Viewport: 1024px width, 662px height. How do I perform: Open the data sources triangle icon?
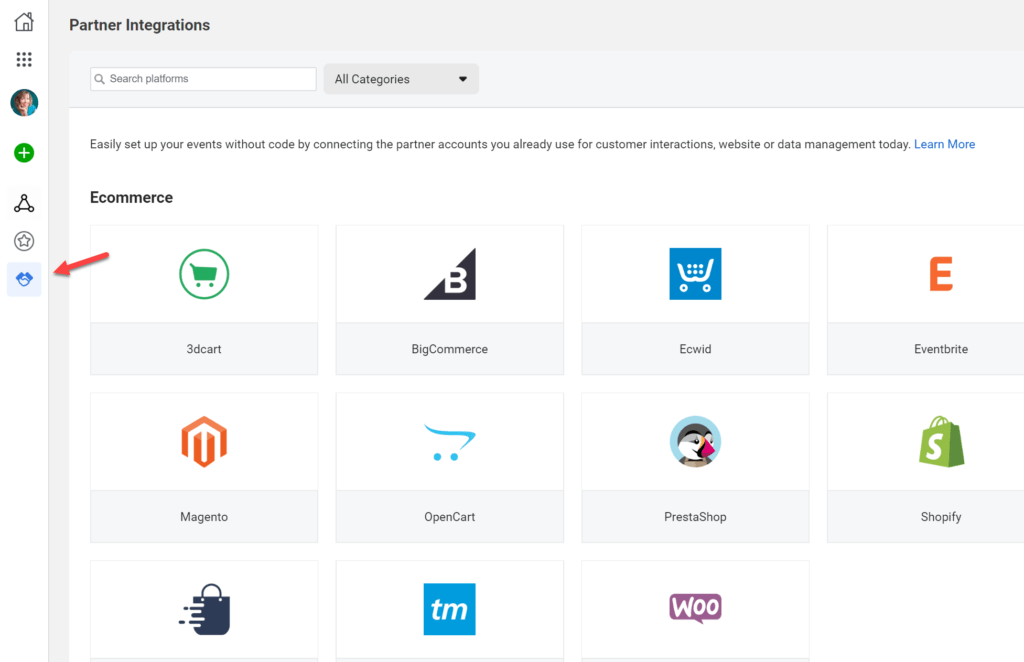[24, 204]
